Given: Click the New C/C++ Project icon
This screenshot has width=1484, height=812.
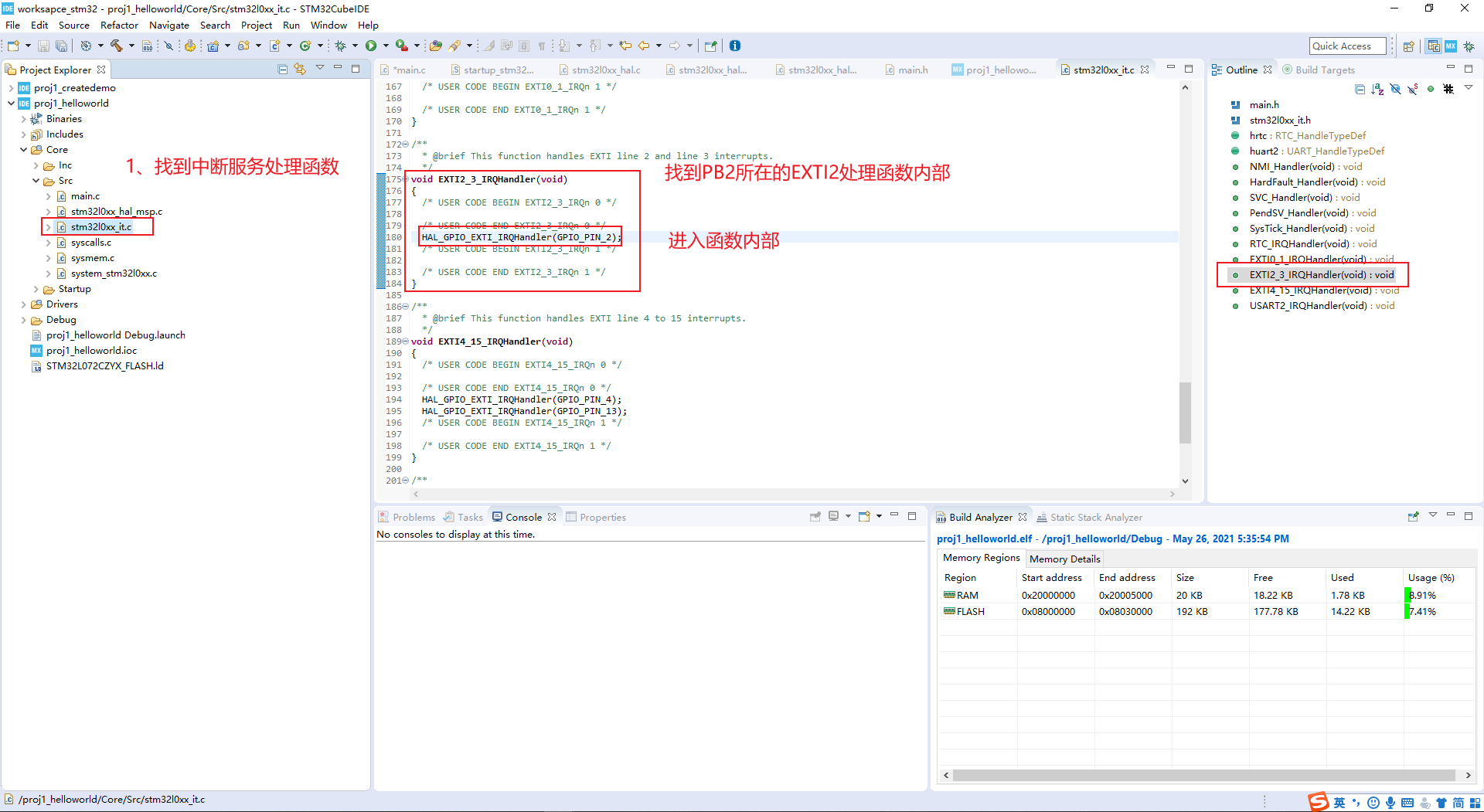Looking at the screenshot, I should [213, 46].
